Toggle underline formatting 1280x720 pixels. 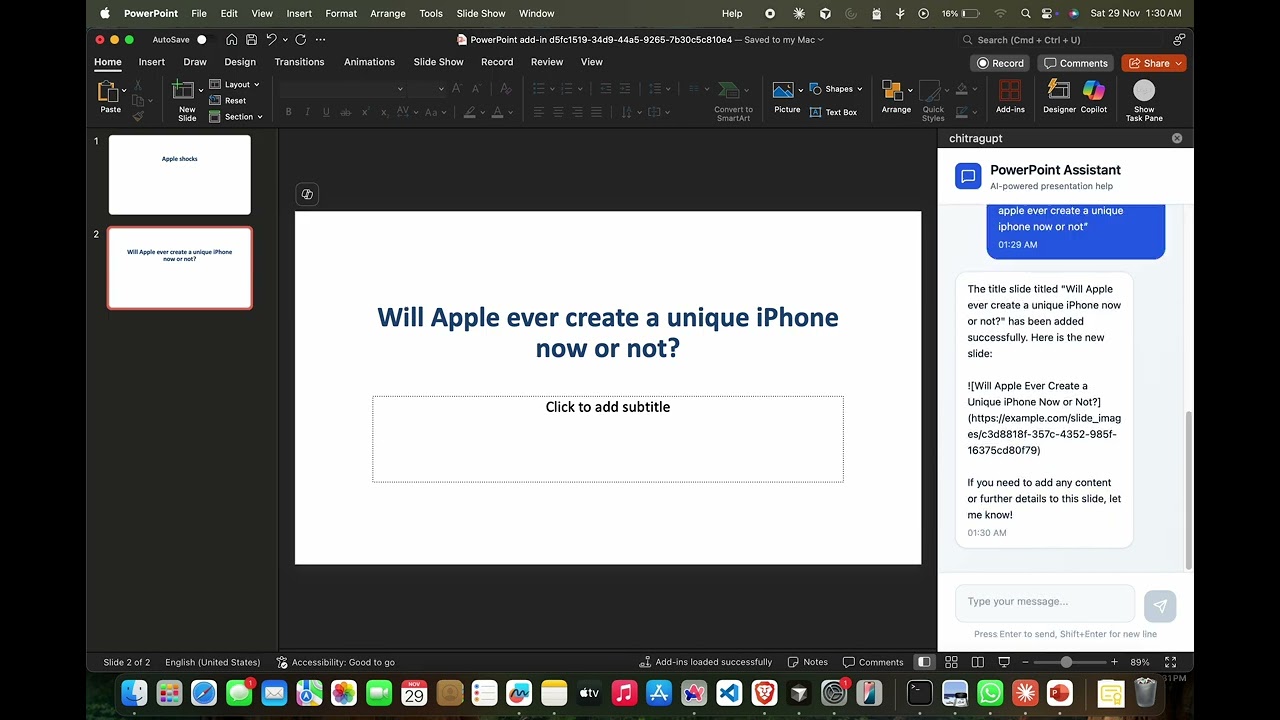click(326, 112)
